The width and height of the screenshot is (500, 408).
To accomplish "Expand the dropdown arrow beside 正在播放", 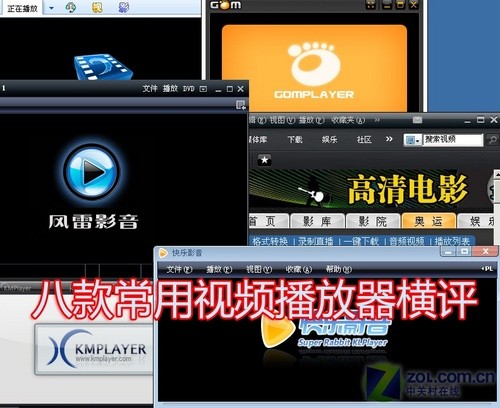I will 51,8.
